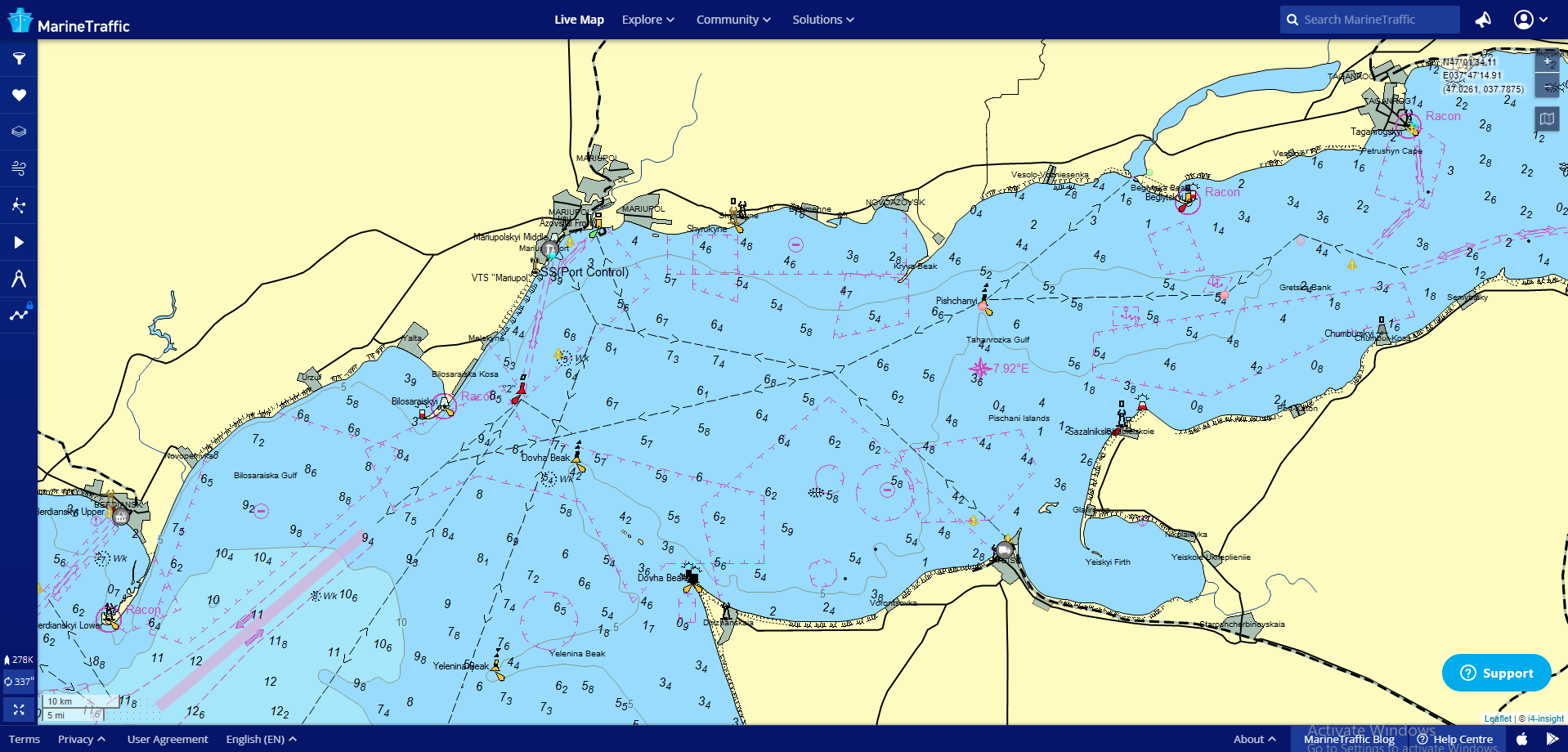Toggle the 337 auto-refresh counter
1568x752 pixels.
click(x=19, y=681)
